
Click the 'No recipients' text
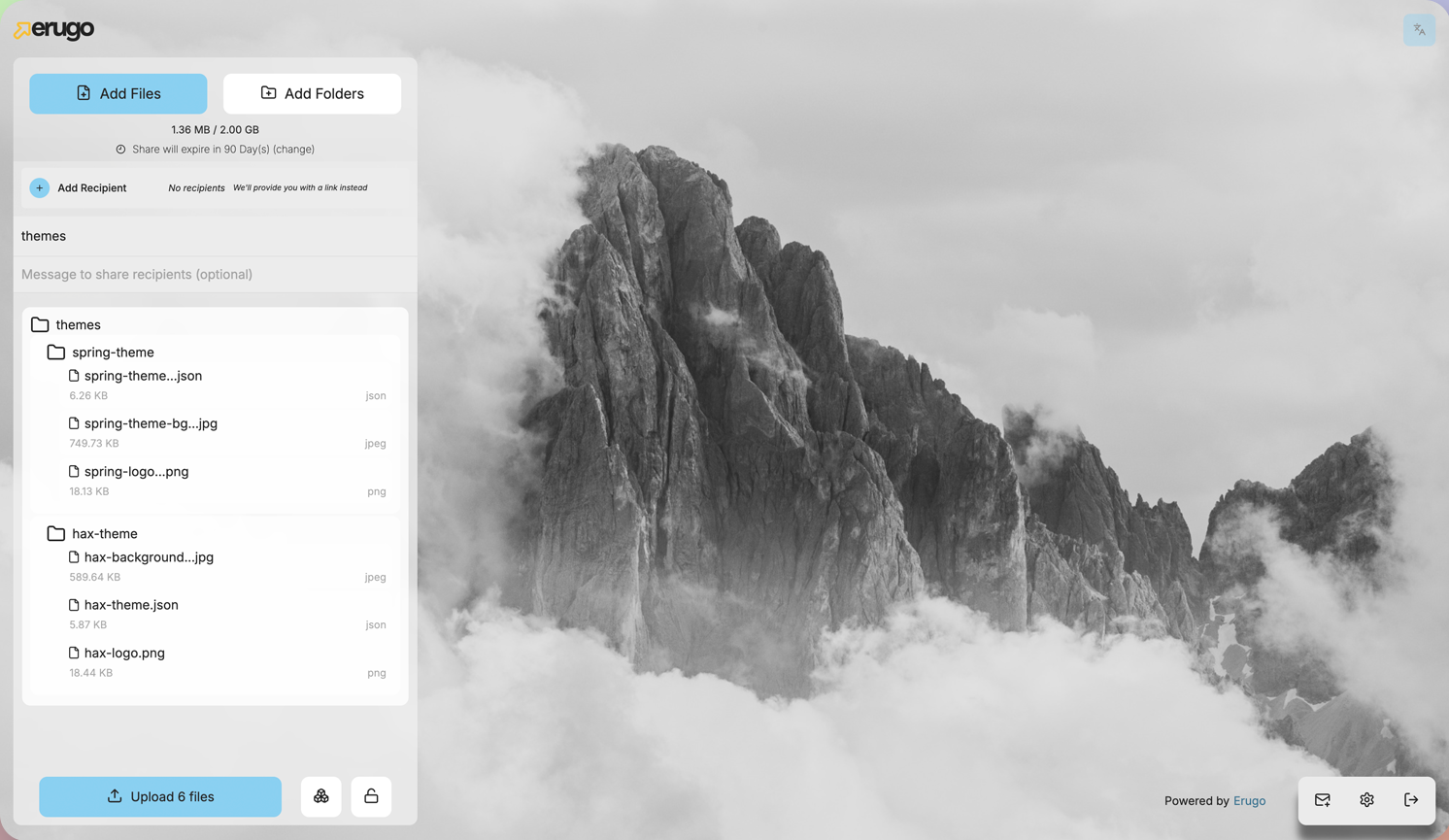(x=196, y=188)
